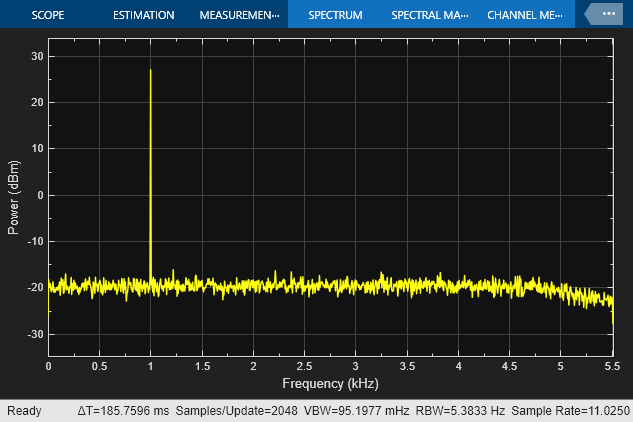Click the SPECTRUM tab
633x422 pixels.
[335, 15]
